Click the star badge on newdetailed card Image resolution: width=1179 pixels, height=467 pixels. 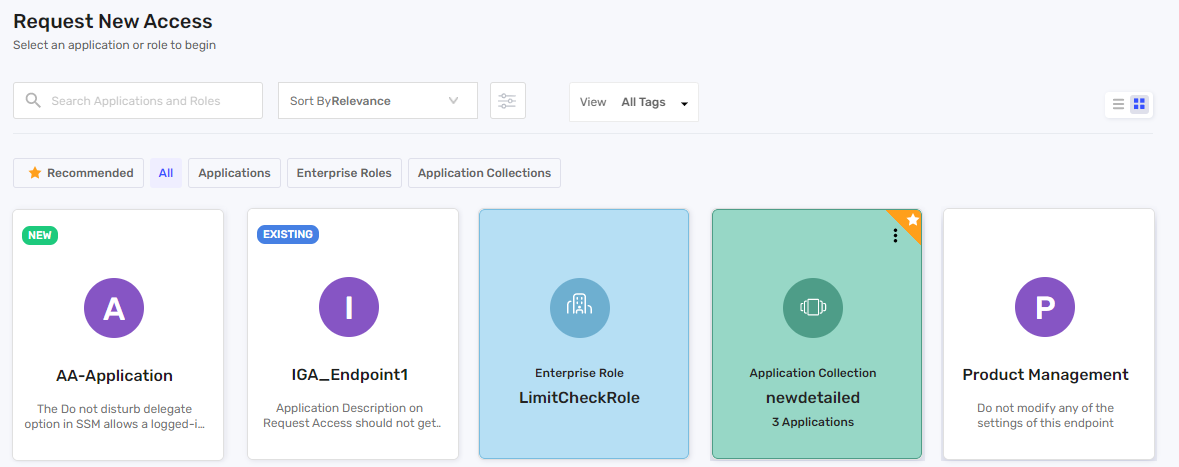(912, 220)
